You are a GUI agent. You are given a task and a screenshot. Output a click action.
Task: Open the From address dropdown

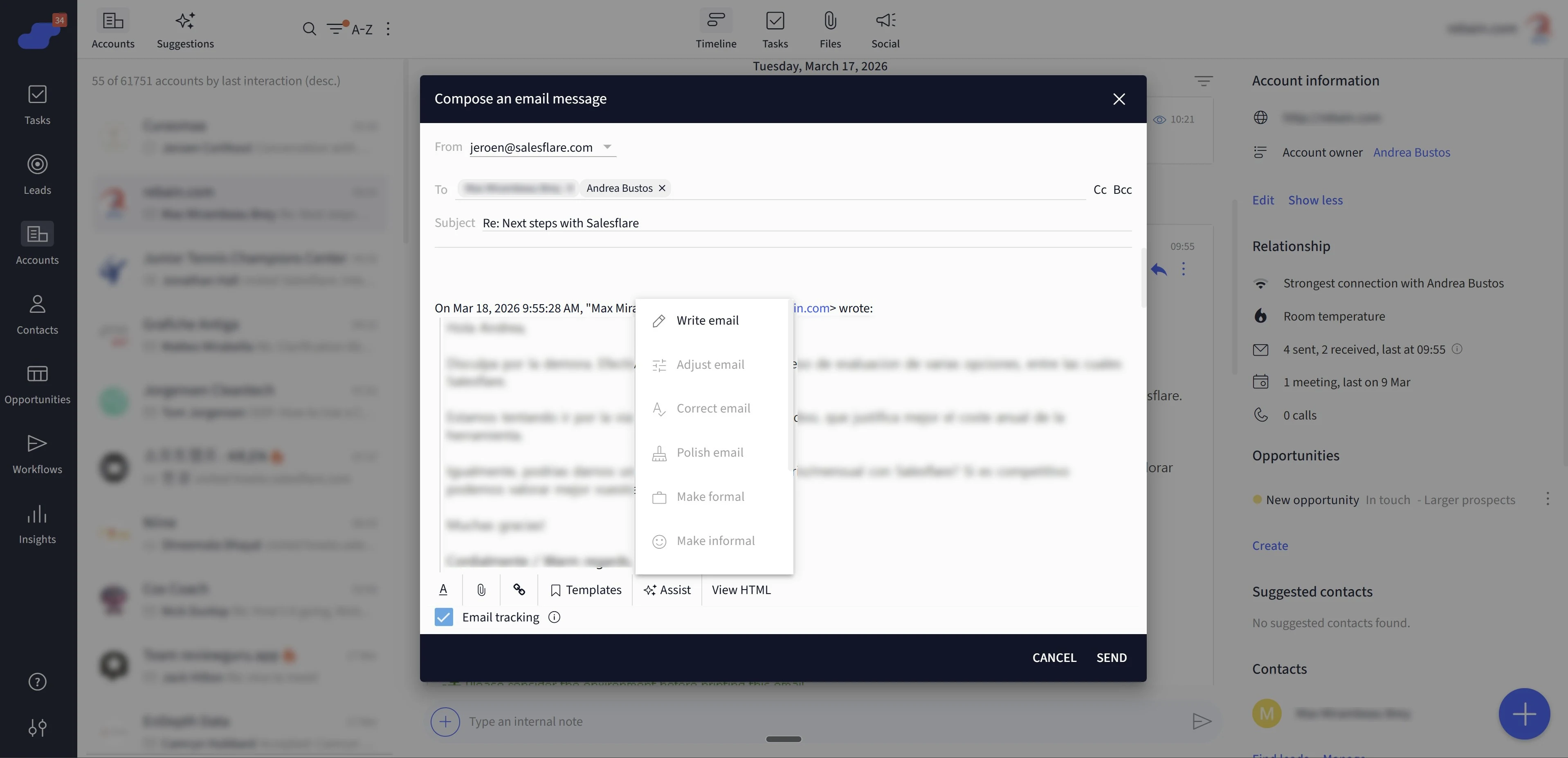coord(542,147)
